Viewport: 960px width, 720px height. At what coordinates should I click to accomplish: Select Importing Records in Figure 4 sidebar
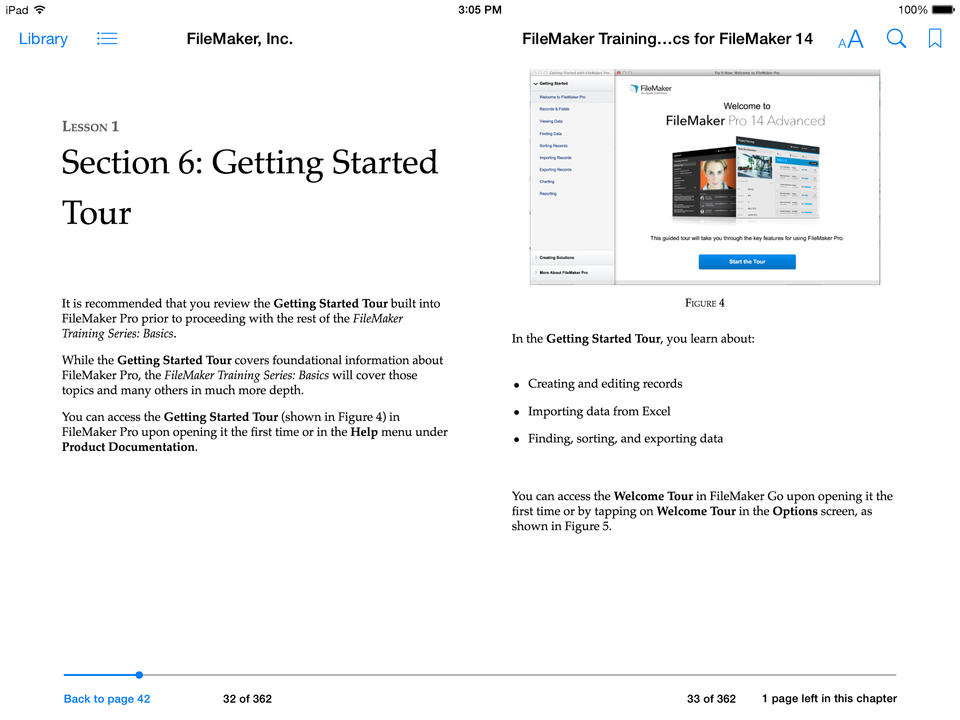(555, 158)
